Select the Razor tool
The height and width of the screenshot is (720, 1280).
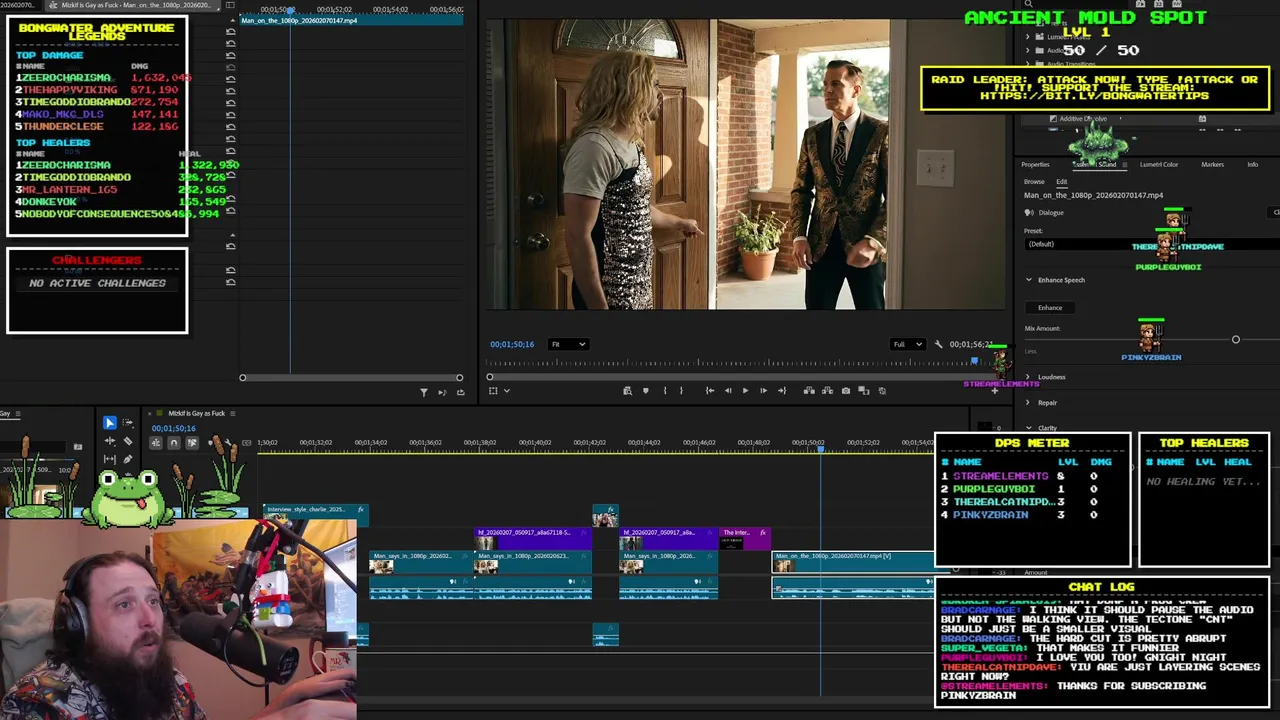pos(128,441)
